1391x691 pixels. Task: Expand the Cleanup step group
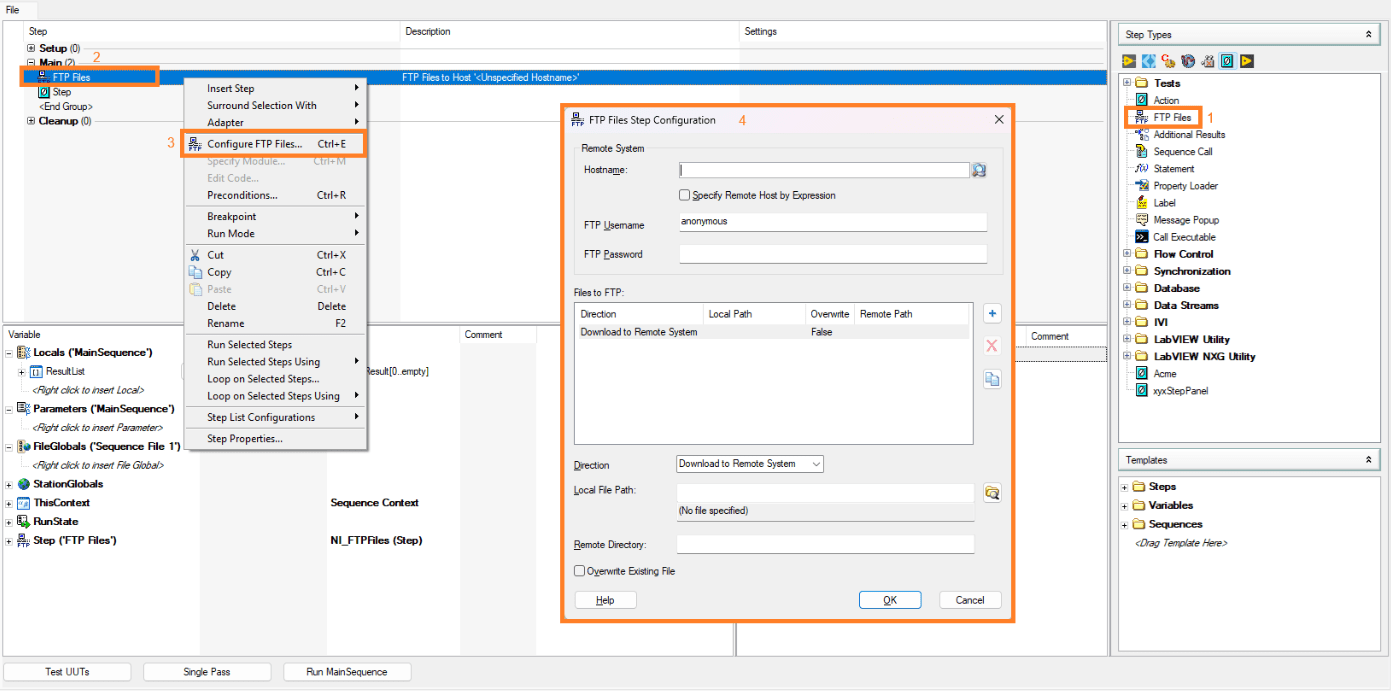tap(31, 121)
